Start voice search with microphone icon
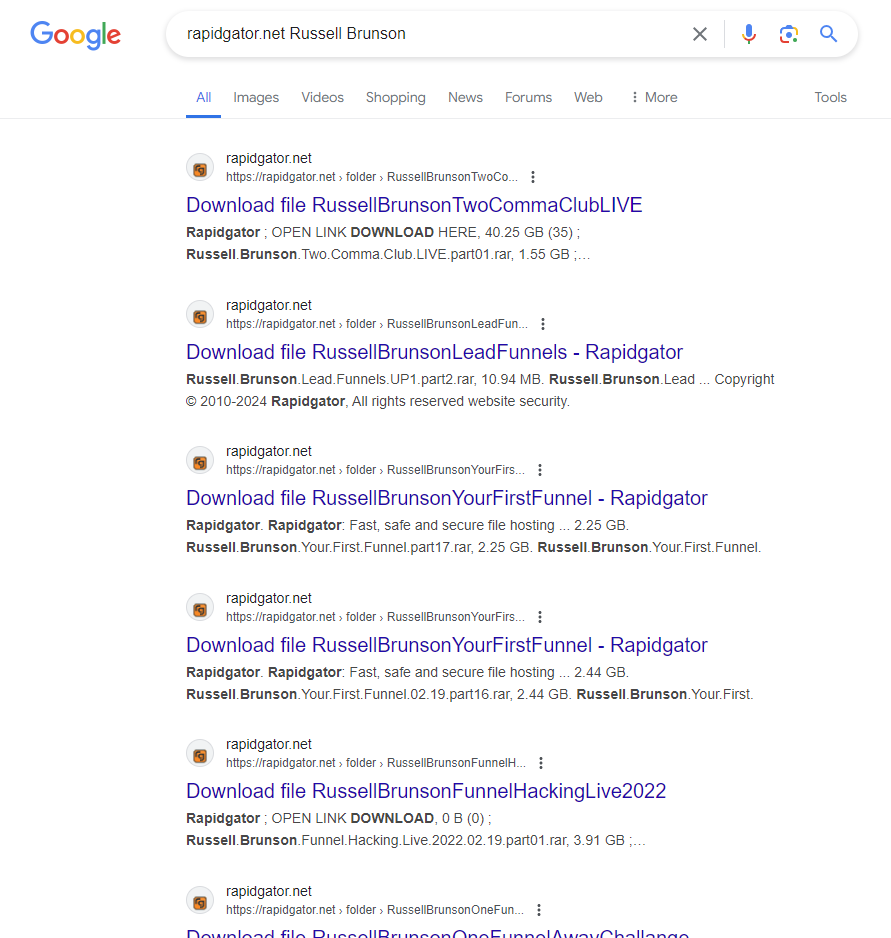The height and width of the screenshot is (938, 891). coord(749,34)
